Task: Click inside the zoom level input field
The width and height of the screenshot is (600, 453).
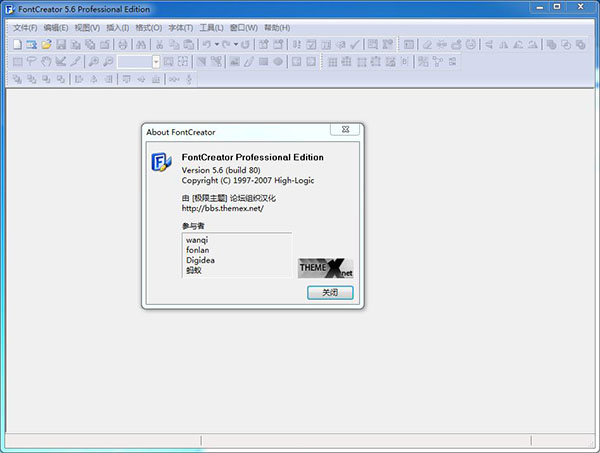Action: (x=135, y=62)
